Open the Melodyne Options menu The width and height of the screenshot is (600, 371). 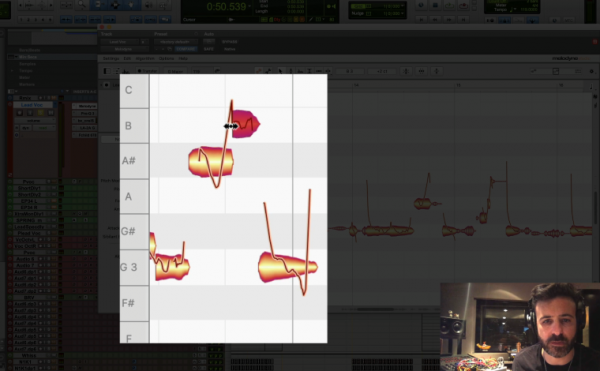tap(166, 59)
